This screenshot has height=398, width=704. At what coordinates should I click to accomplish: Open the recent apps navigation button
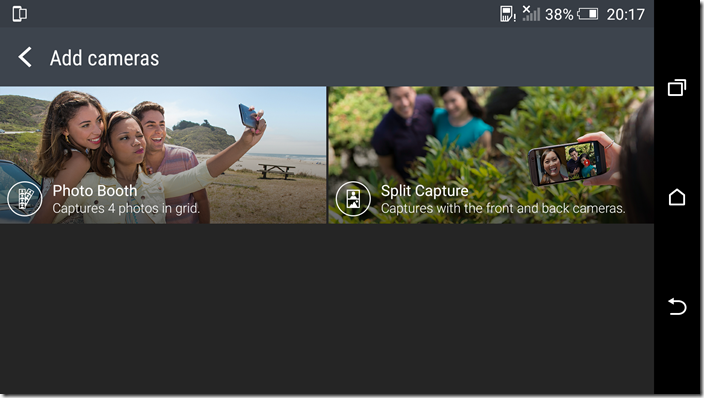point(677,87)
